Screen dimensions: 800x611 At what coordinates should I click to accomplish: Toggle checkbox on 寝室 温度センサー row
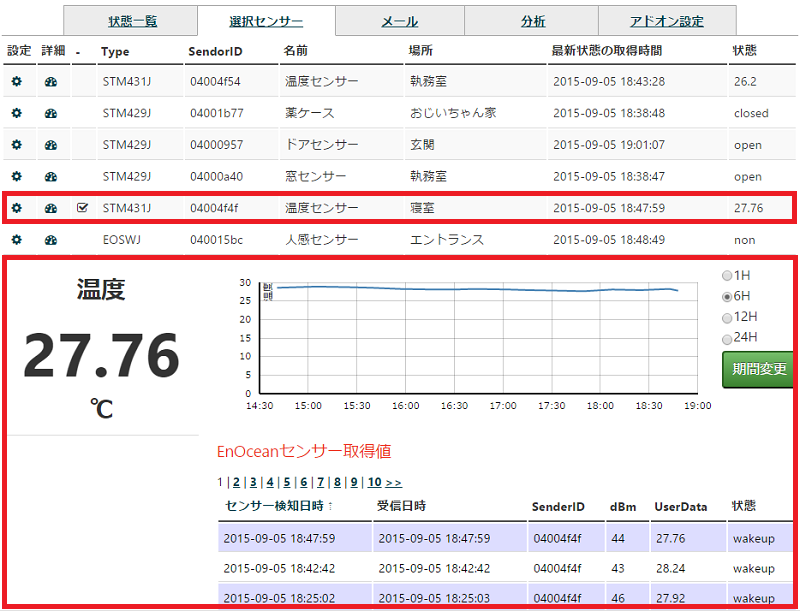[83, 208]
